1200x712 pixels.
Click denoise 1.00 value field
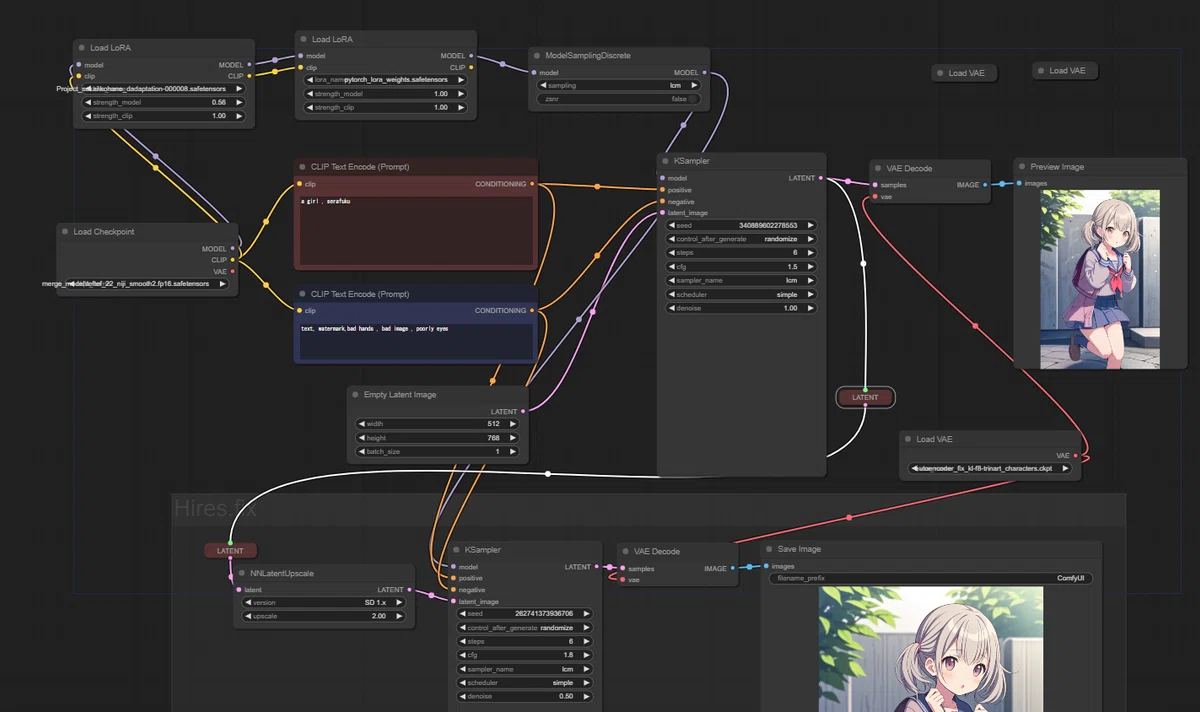point(741,308)
